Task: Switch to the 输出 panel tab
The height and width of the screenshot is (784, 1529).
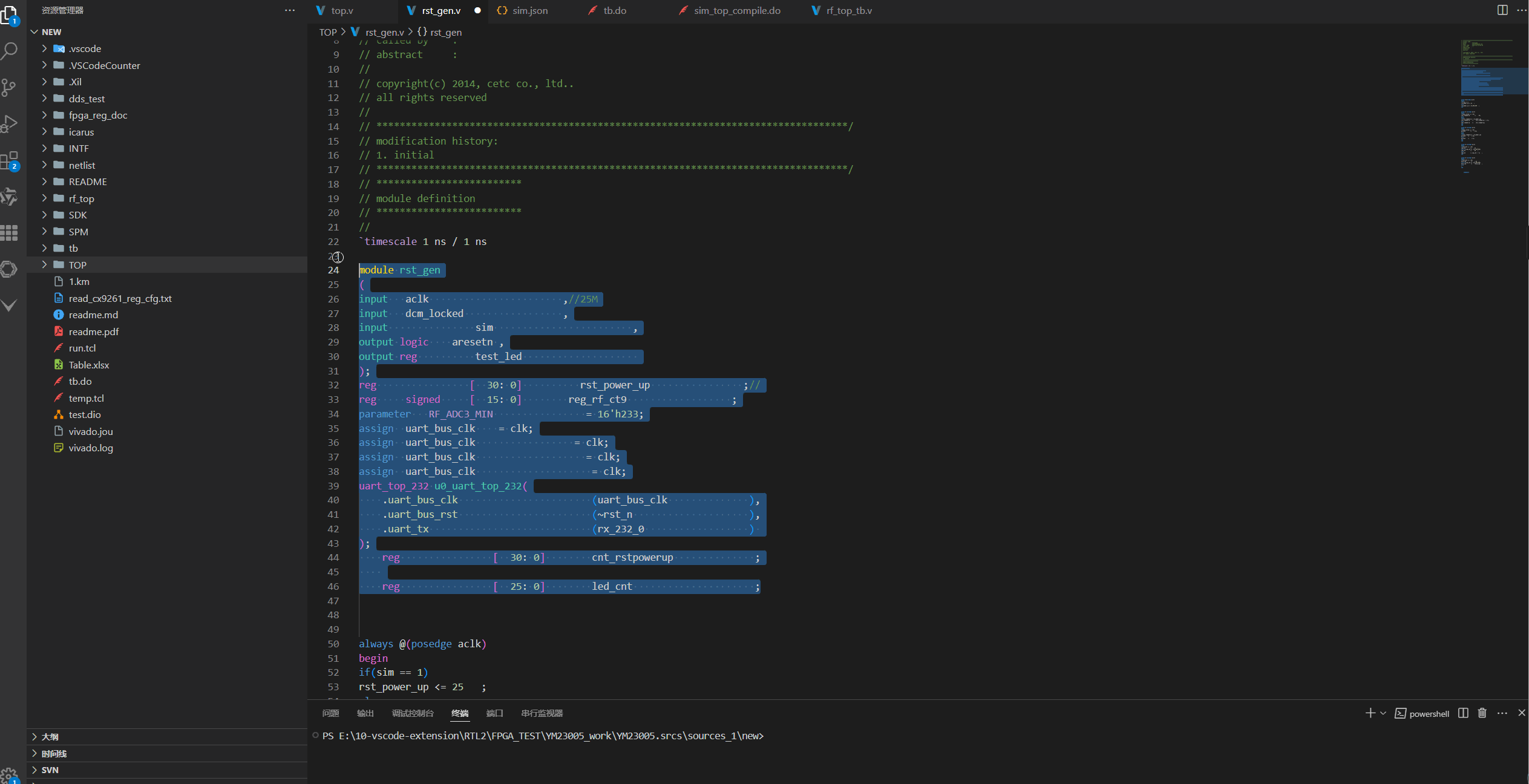Action: (x=365, y=713)
